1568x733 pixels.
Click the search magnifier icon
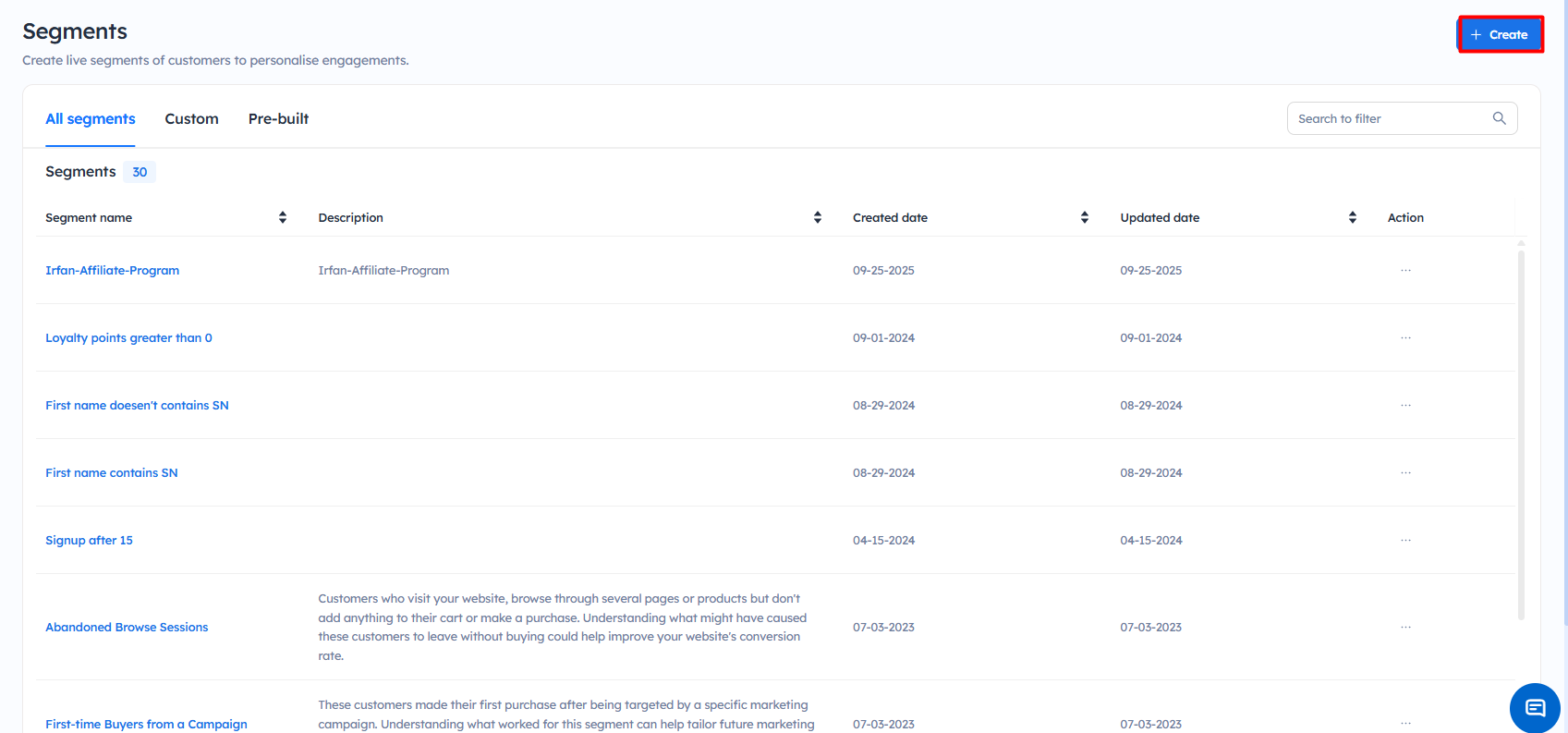pyautogui.click(x=1499, y=118)
